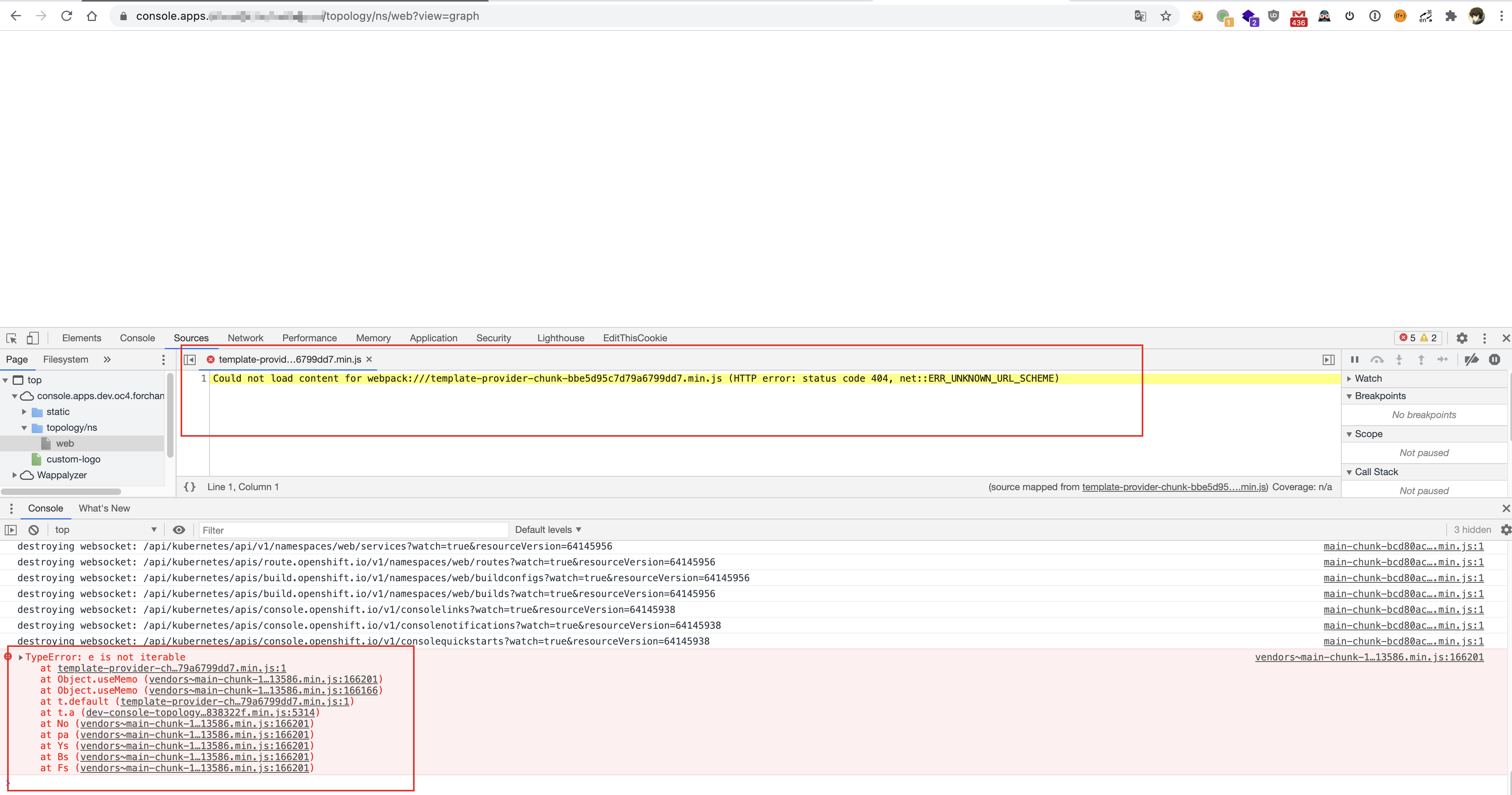The image size is (1512, 795).
Task: Expand the Wappalyzer tree item
Action: coord(14,475)
